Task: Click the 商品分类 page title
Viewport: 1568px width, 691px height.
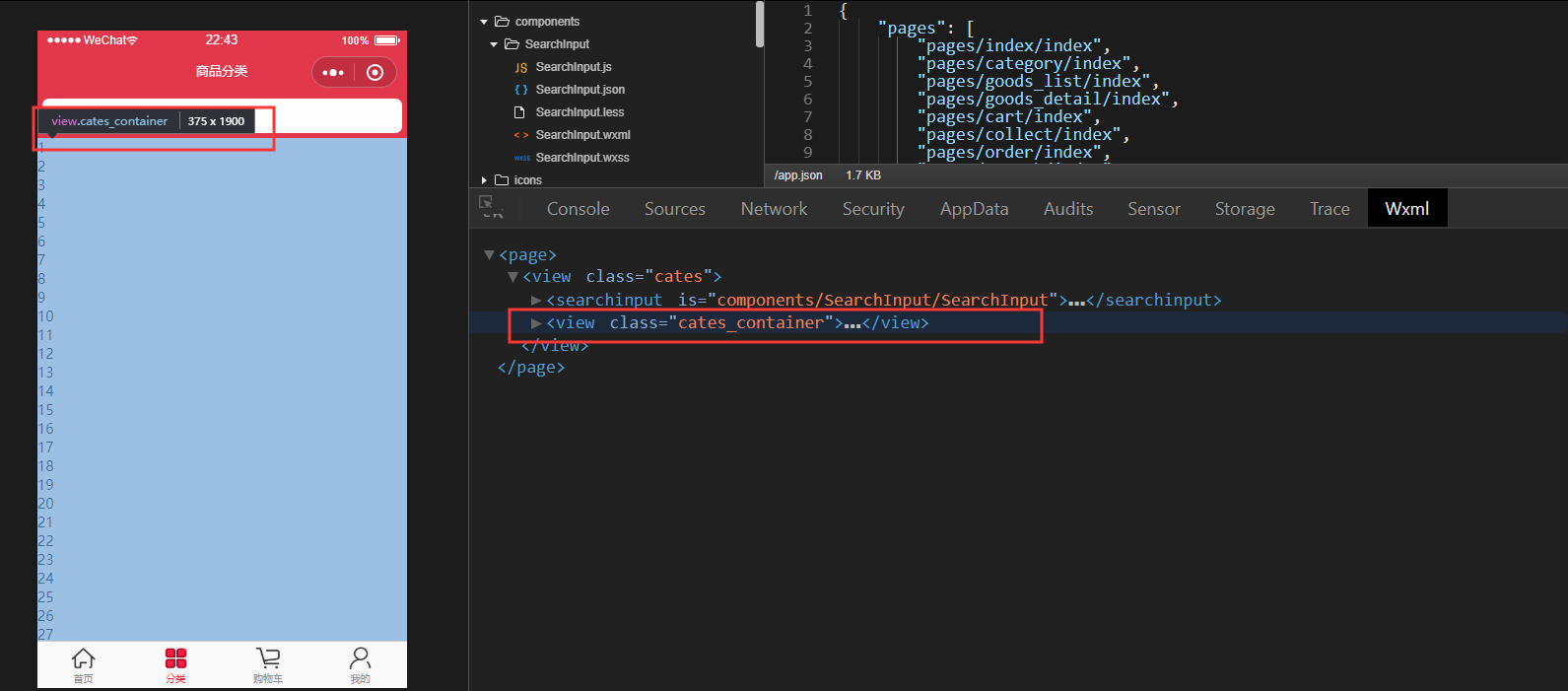Action: [x=222, y=71]
